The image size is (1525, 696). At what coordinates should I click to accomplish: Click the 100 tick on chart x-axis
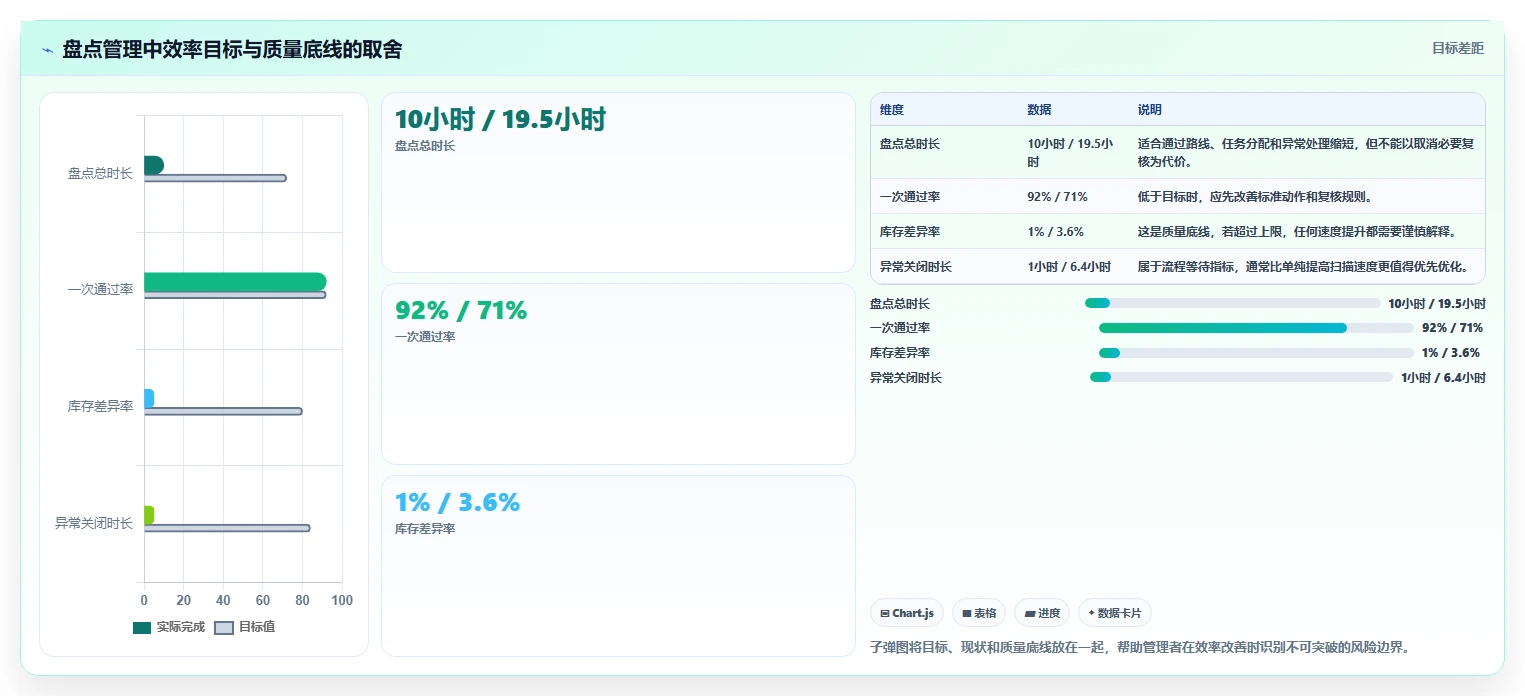click(x=342, y=600)
